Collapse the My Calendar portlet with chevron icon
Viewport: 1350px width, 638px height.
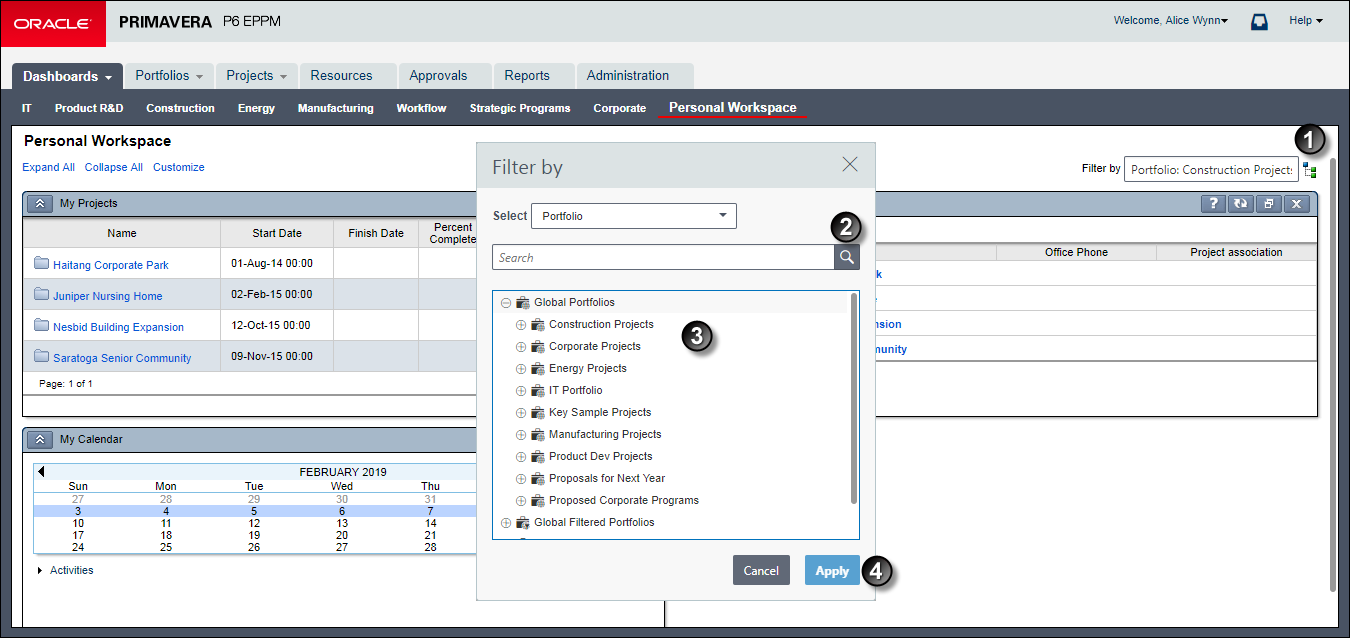point(39,440)
